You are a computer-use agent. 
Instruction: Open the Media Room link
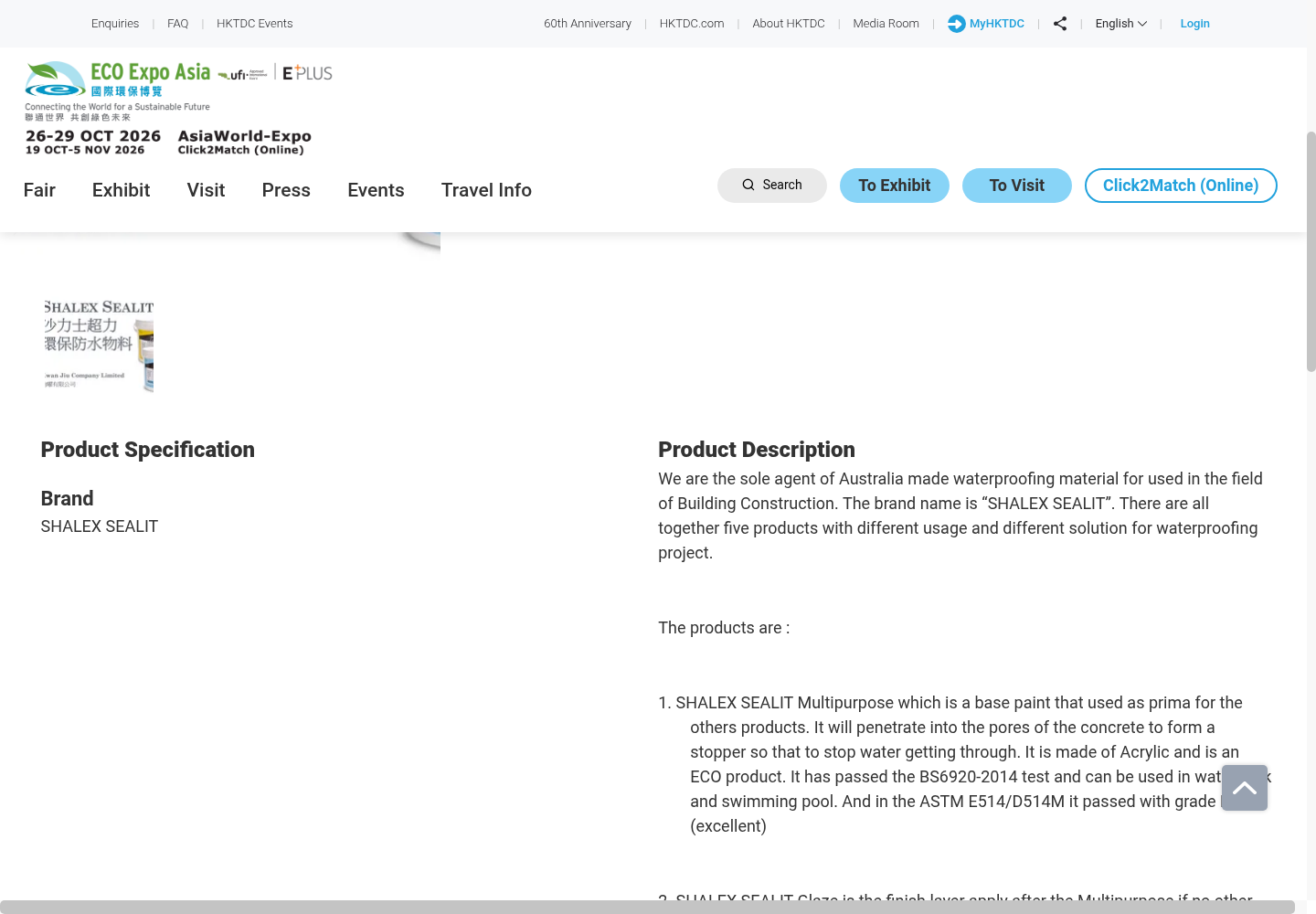coord(886,24)
